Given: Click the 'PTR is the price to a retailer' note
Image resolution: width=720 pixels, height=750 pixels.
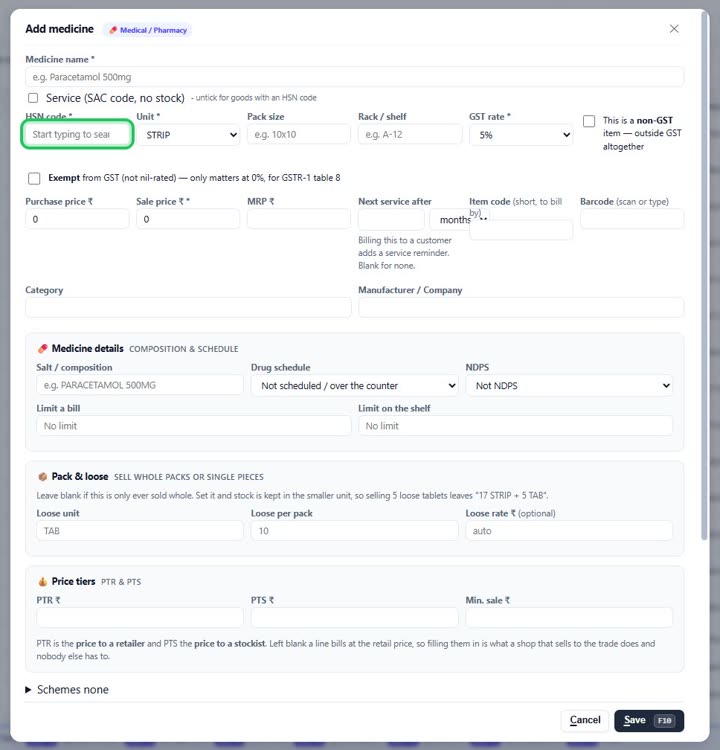Looking at the screenshot, I should [x=346, y=650].
